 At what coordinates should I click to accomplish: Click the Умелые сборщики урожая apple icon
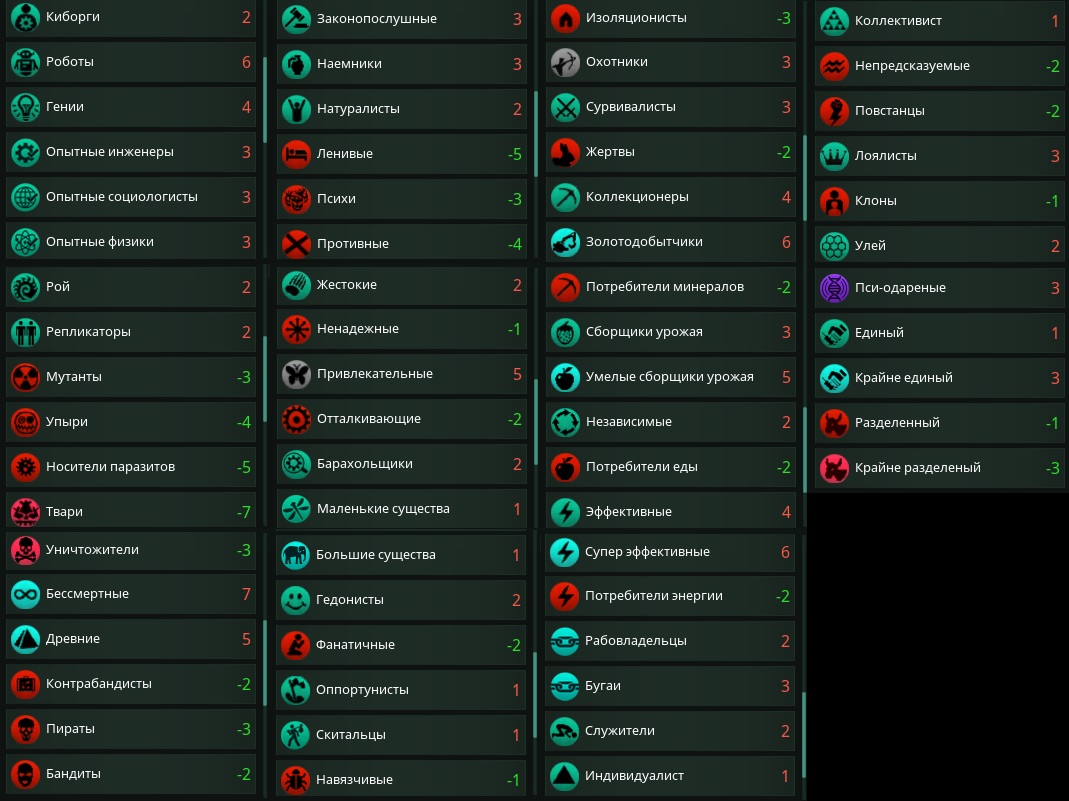click(565, 377)
